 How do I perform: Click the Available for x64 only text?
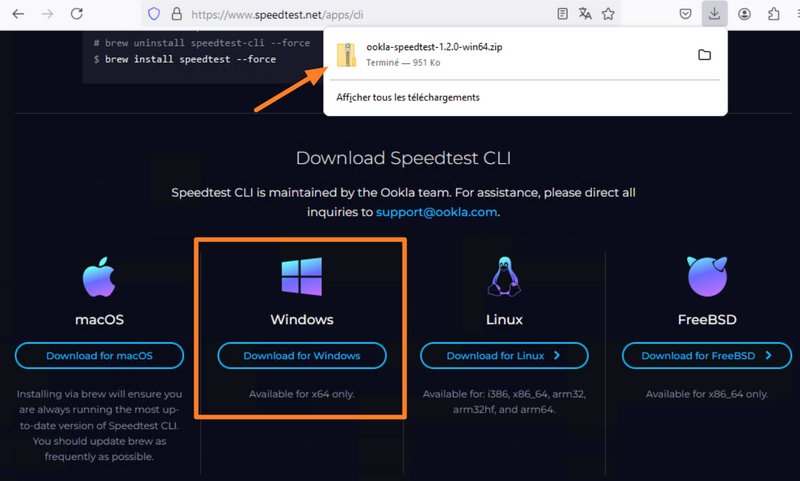(302, 394)
